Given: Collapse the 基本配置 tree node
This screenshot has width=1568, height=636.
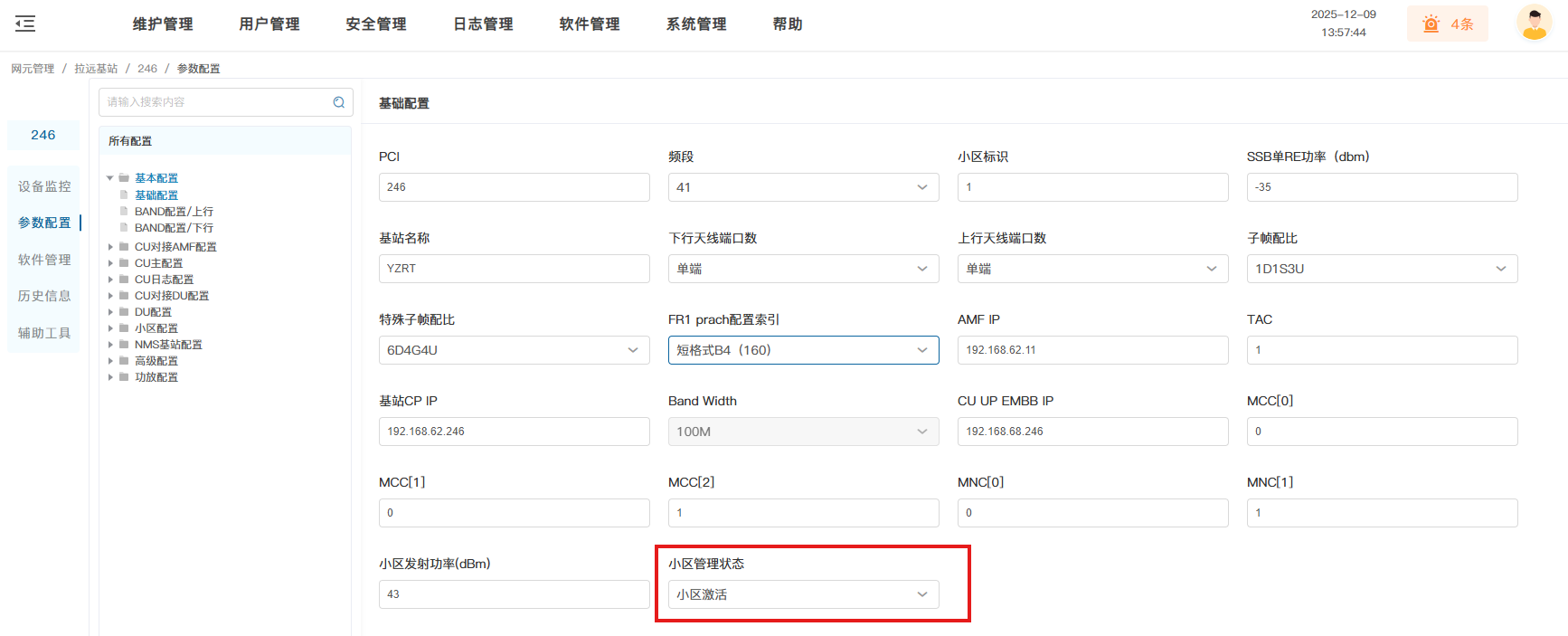Looking at the screenshot, I should tap(110, 178).
